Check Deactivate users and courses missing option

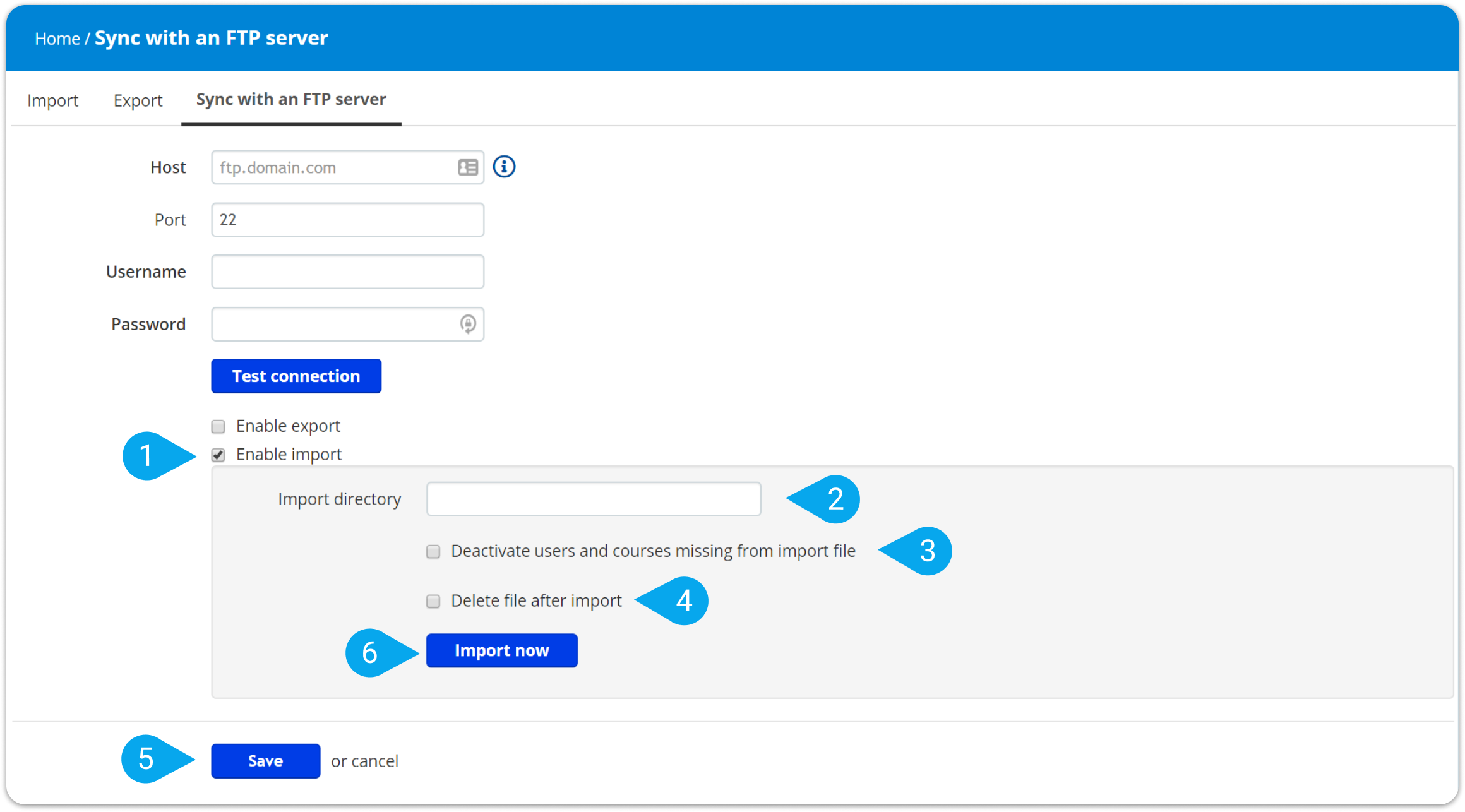[433, 552]
